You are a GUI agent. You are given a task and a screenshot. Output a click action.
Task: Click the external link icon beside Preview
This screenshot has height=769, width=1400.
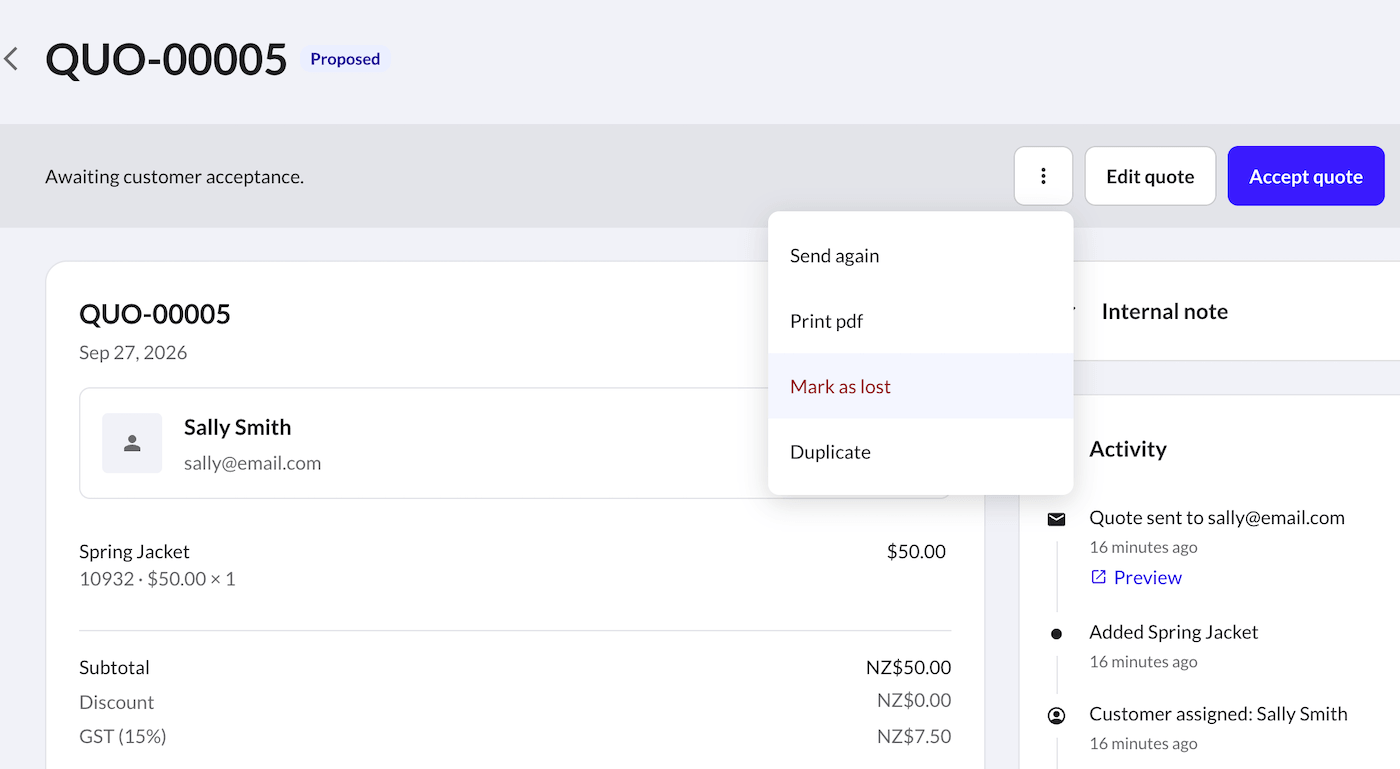tap(1098, 577)
